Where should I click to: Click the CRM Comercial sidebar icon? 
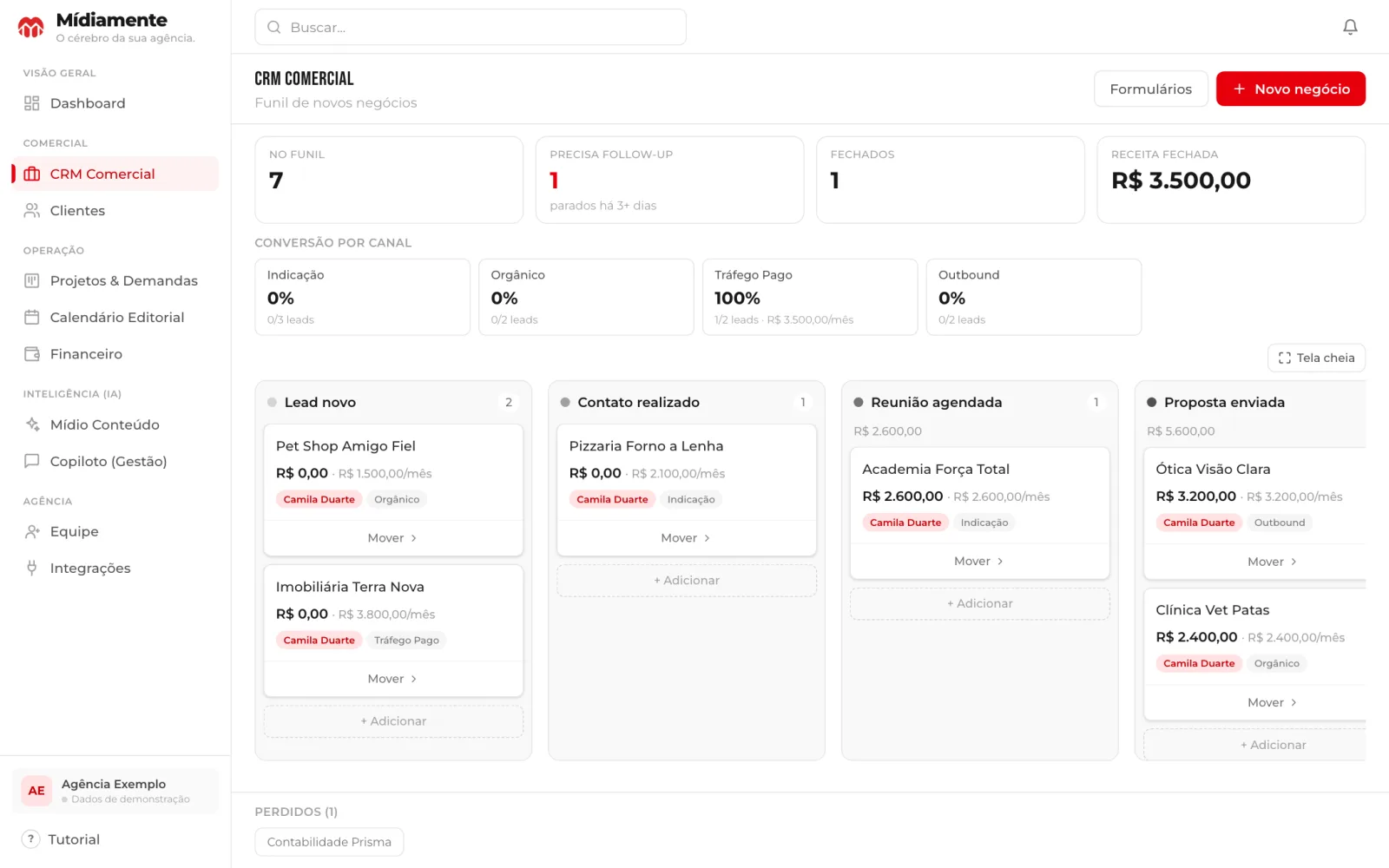(x=32, y=174)
